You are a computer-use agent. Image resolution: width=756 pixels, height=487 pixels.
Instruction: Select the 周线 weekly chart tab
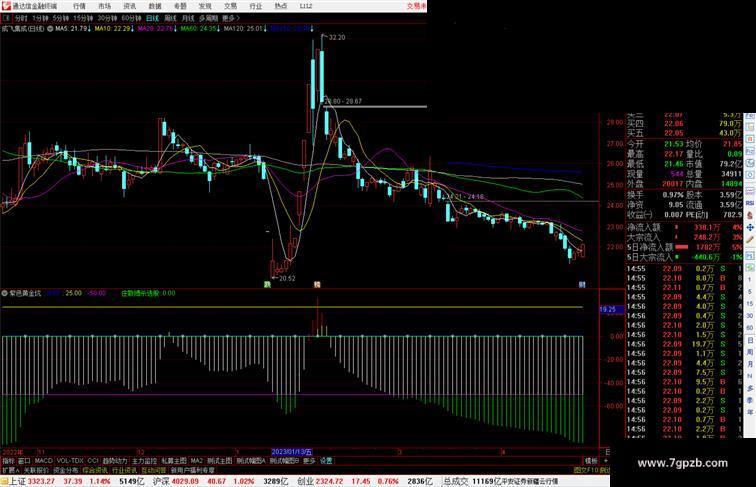[x=170, y=18]
